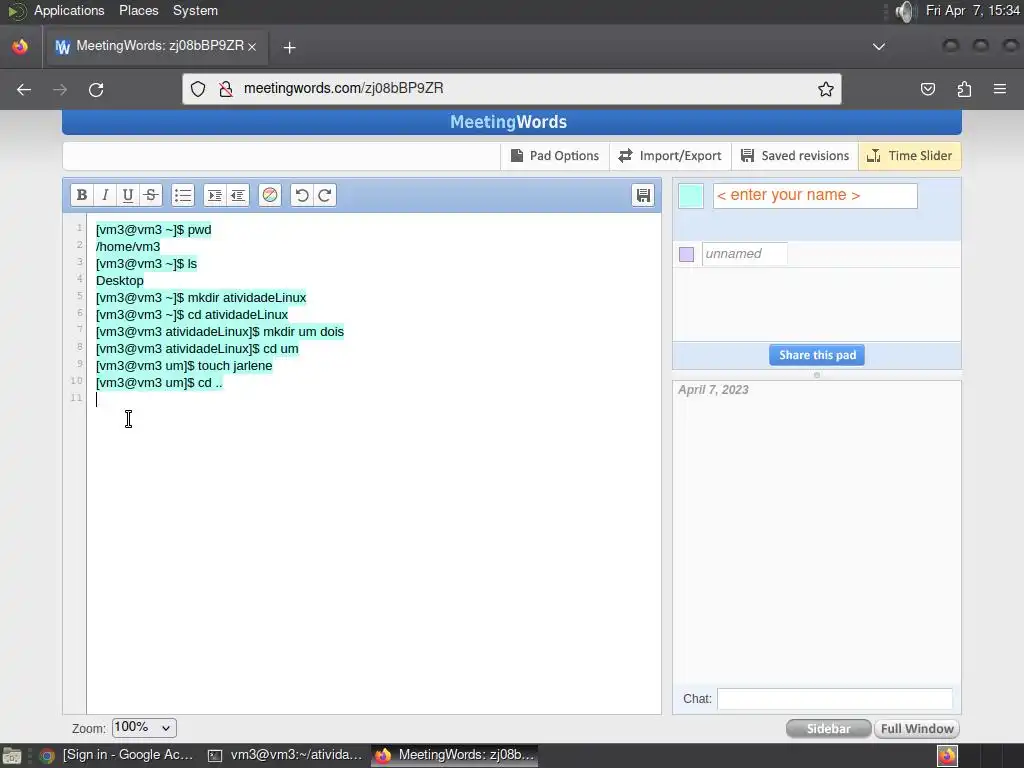Toggle strikethrough formatting button
Screen dimensions: 1024x768
click(x=150, y=195)
